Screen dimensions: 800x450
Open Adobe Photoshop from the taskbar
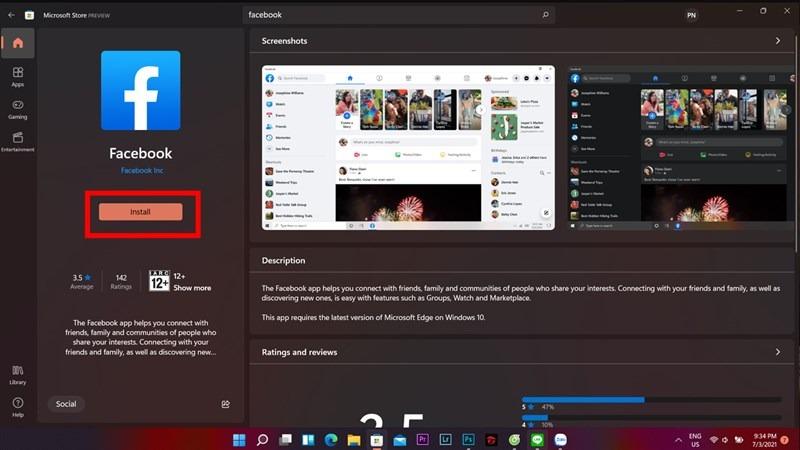(x=468, y=440)
